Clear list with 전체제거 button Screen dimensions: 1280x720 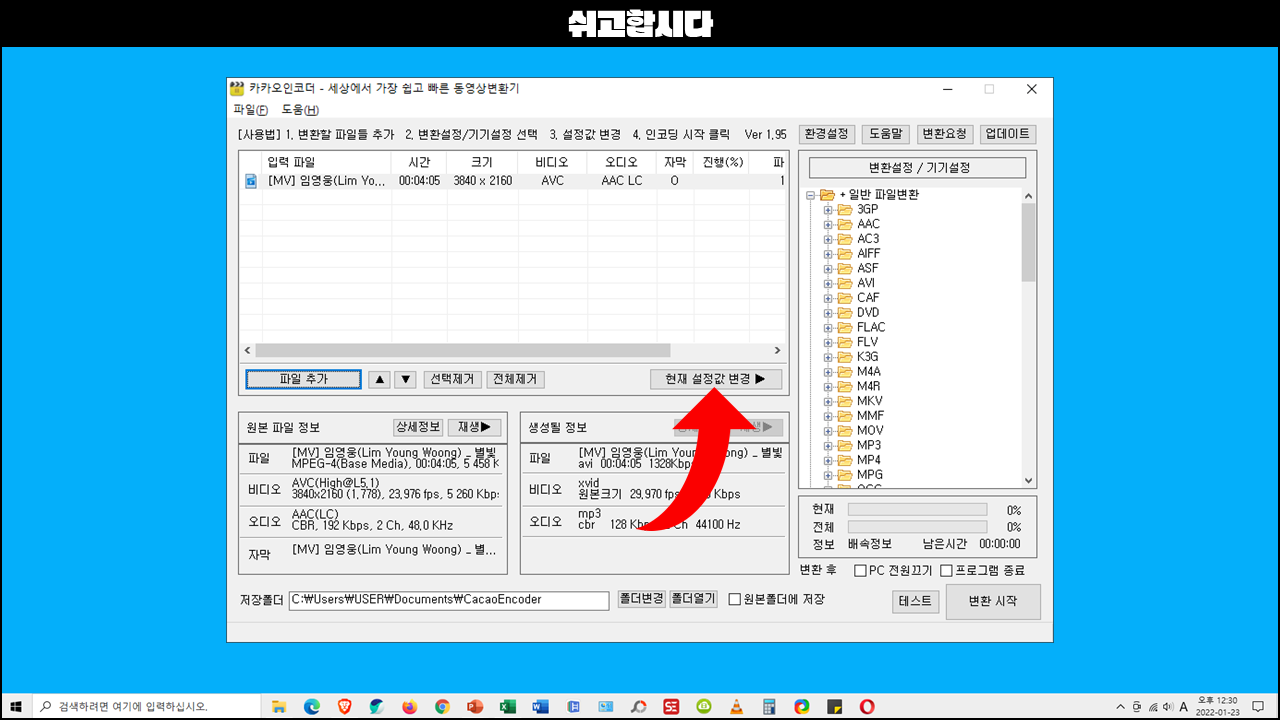tap(515, 379)
